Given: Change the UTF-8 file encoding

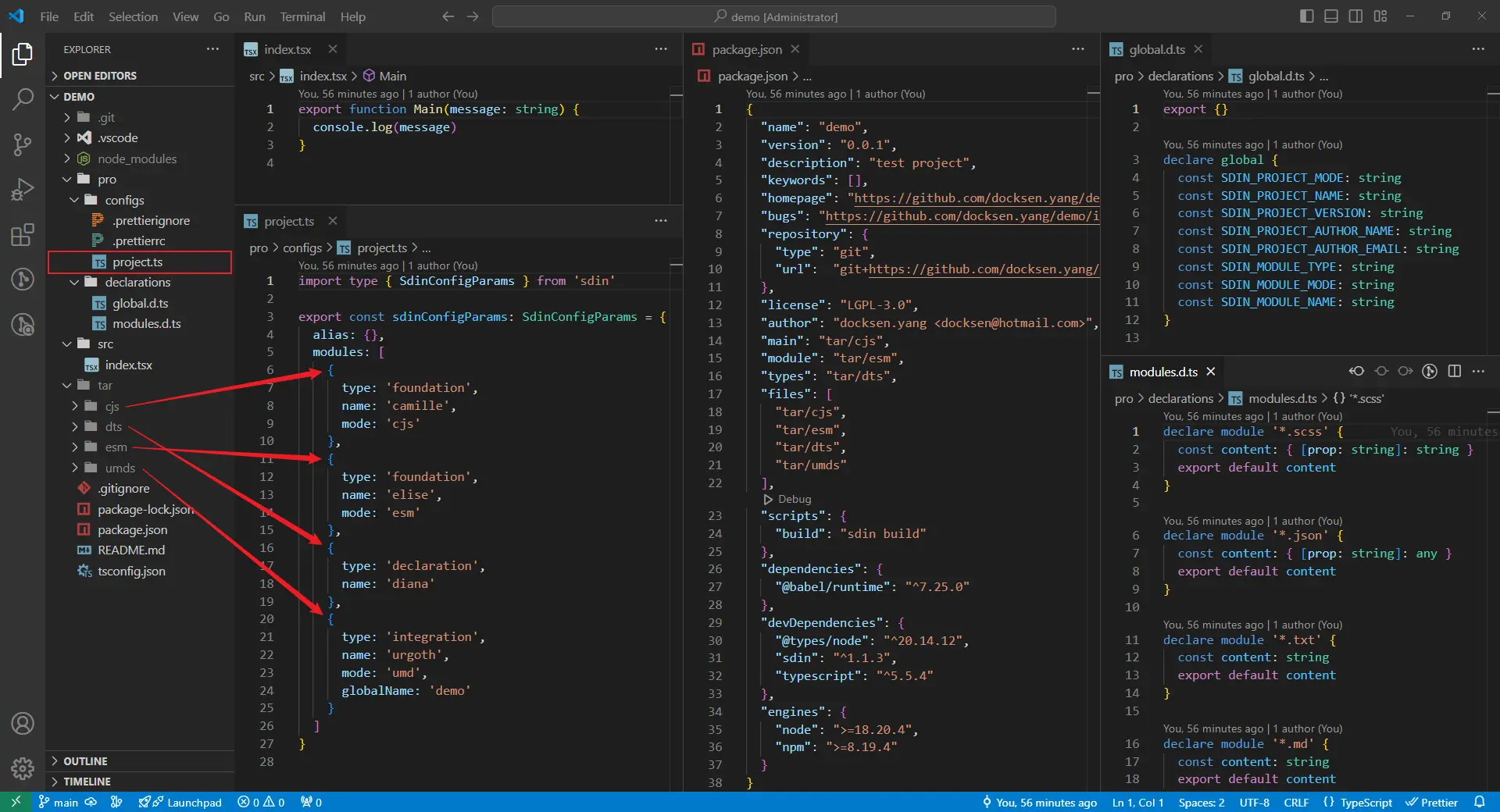Looking at the screenshot, I should click(x=1254, y=802).
